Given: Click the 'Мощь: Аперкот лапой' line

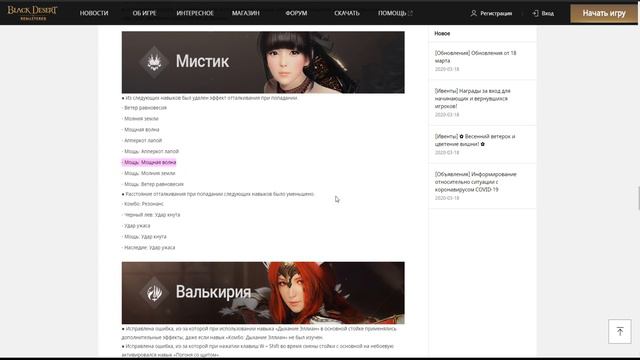Looking at the screenshot, I should tap(150, 151).
